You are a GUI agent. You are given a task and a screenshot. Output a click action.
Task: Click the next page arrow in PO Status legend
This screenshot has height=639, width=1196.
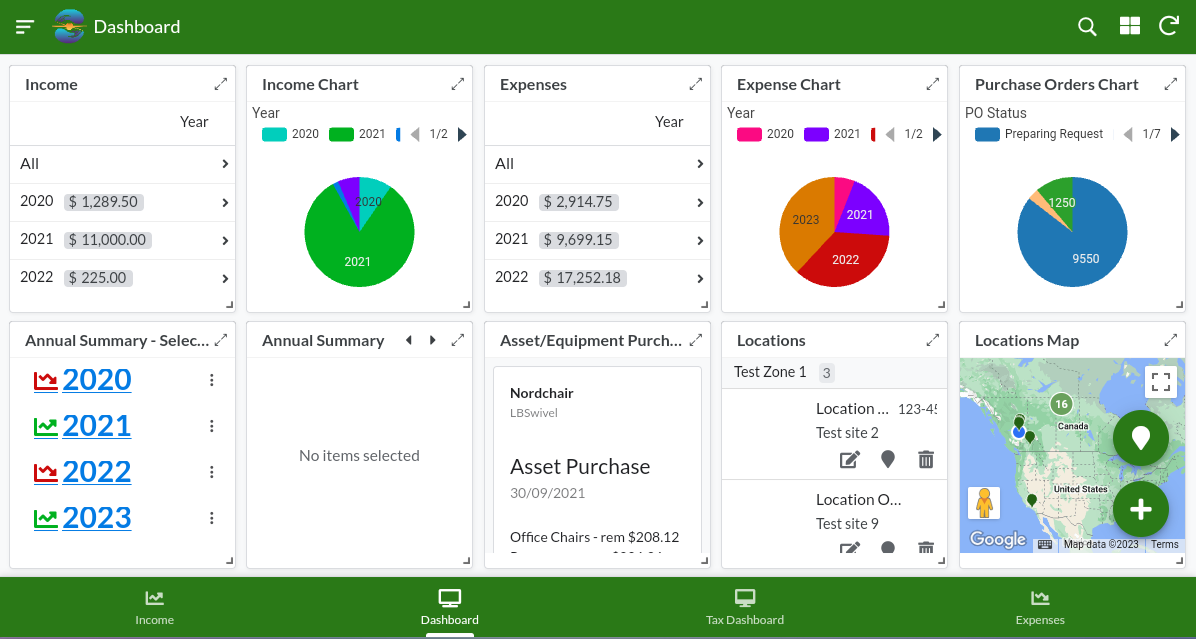(1176, 133)
